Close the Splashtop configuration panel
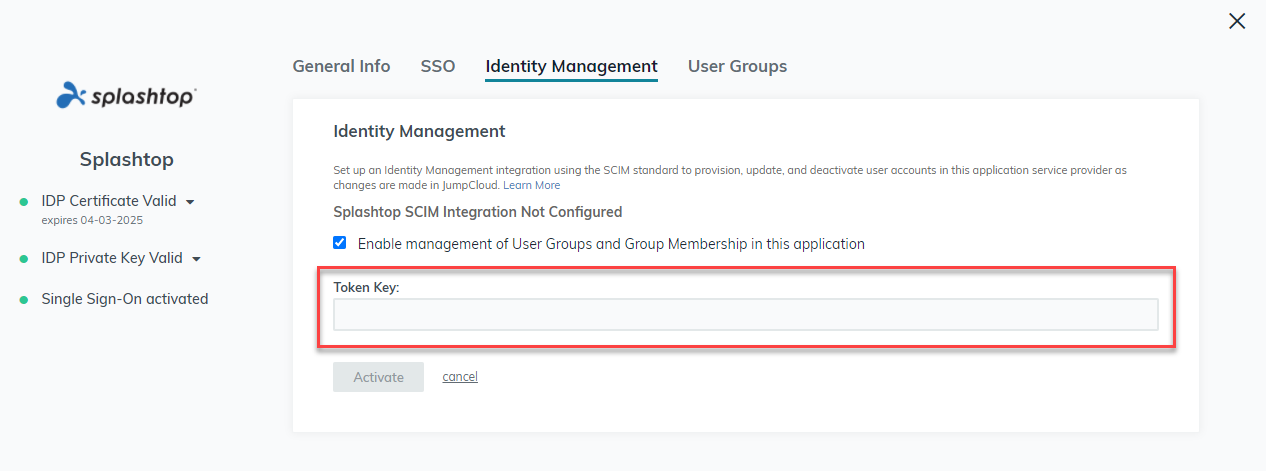This screenshot has width=1266, height=471. click(1237, 21)
